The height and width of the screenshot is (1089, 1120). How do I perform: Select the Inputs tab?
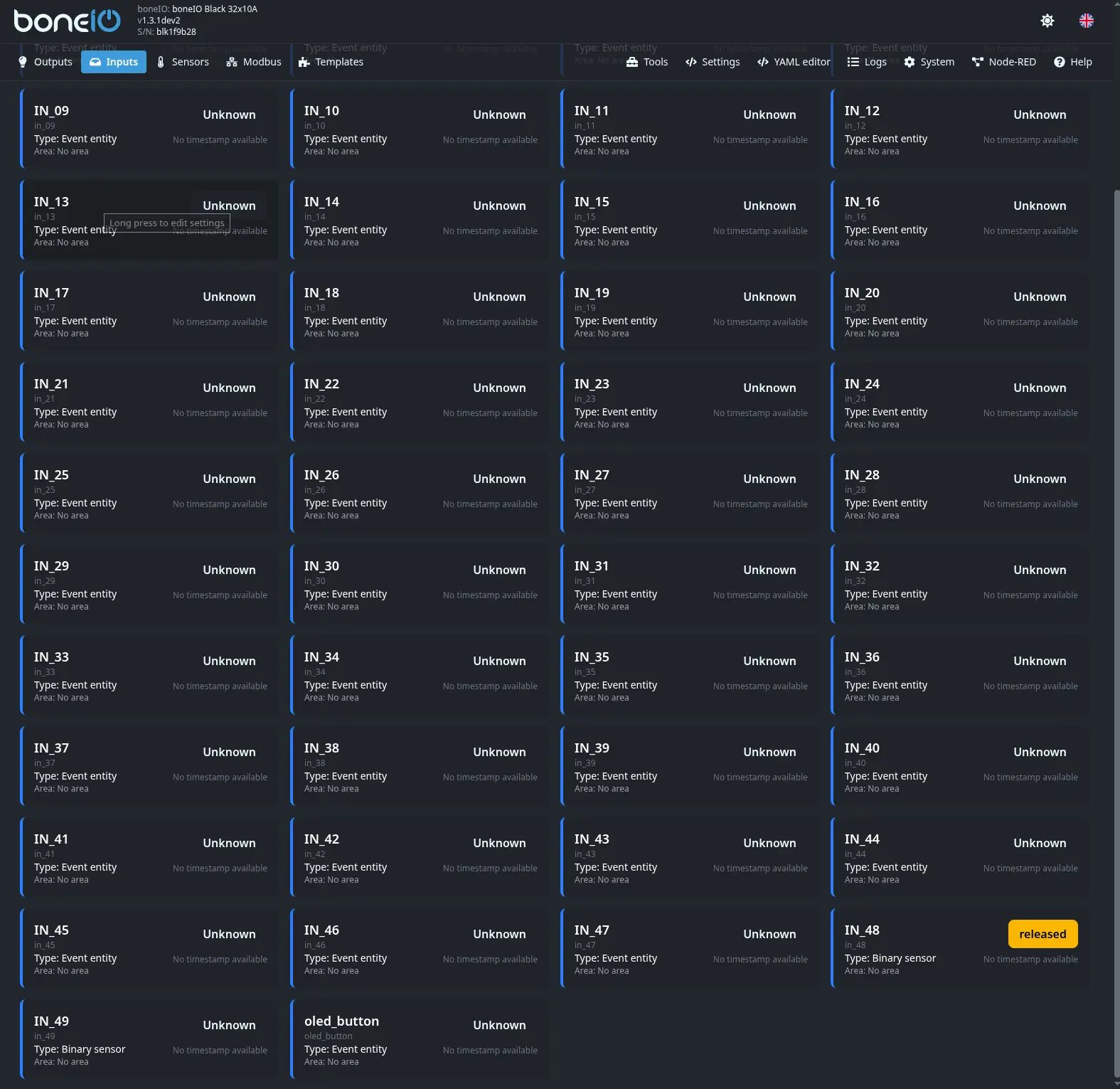(x=114, y=62)
